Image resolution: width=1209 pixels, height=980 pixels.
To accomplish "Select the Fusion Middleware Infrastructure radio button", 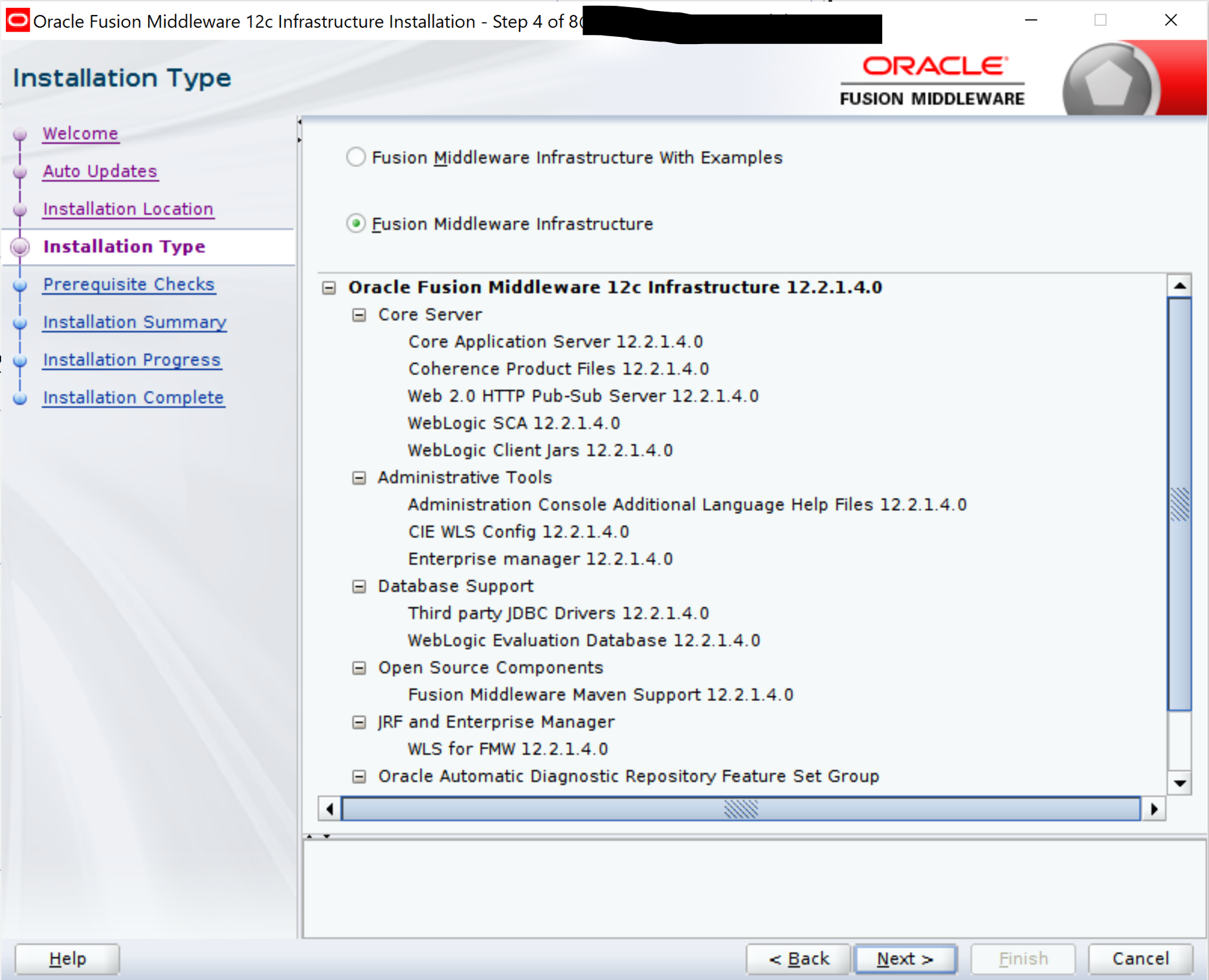I will coord(356,223).
